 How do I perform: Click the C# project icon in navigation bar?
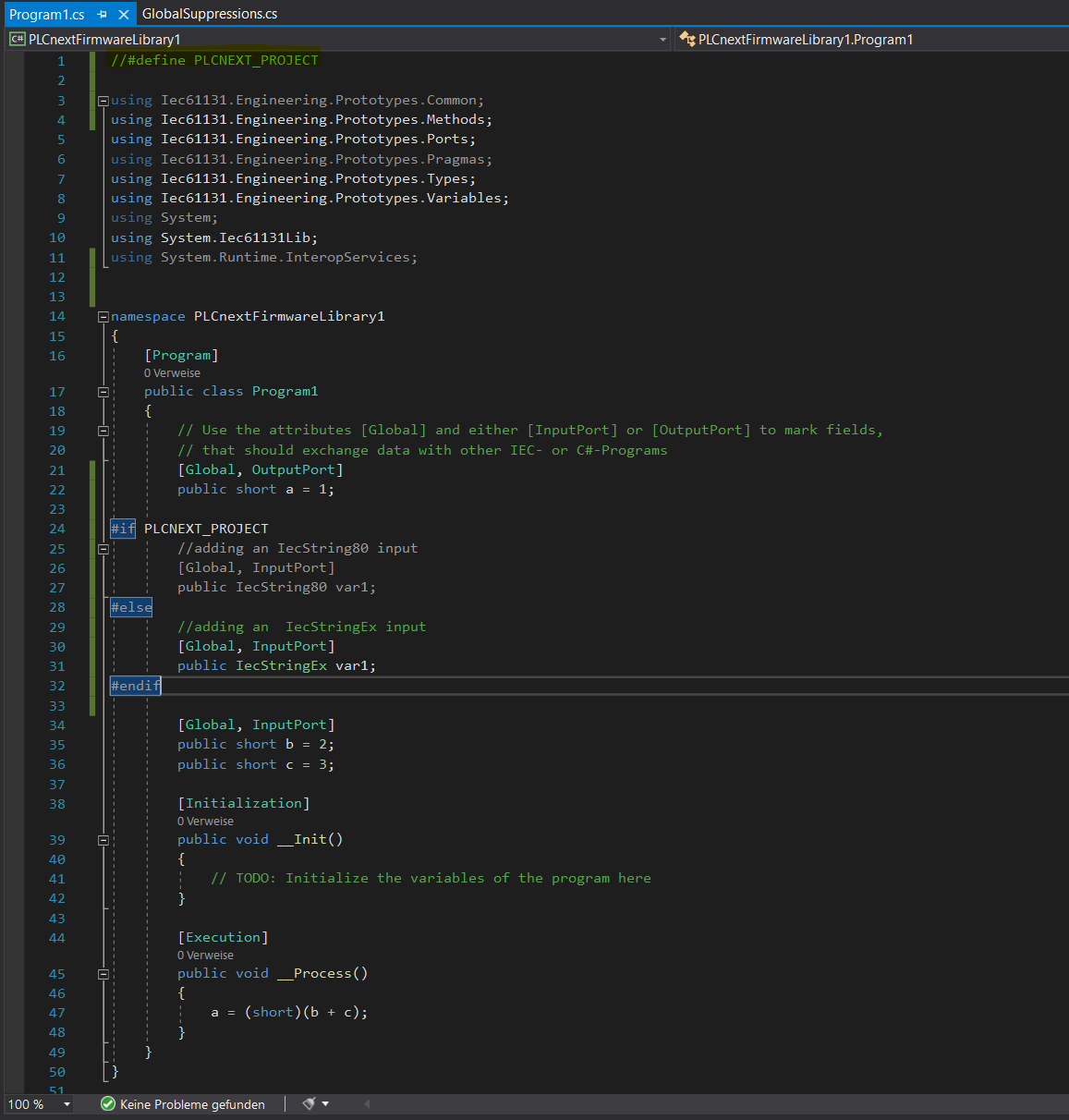(17, 40)
